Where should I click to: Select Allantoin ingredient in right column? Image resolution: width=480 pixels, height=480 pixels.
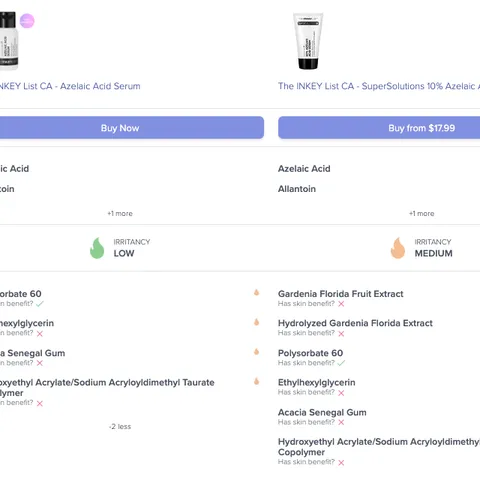click(297, 189)
